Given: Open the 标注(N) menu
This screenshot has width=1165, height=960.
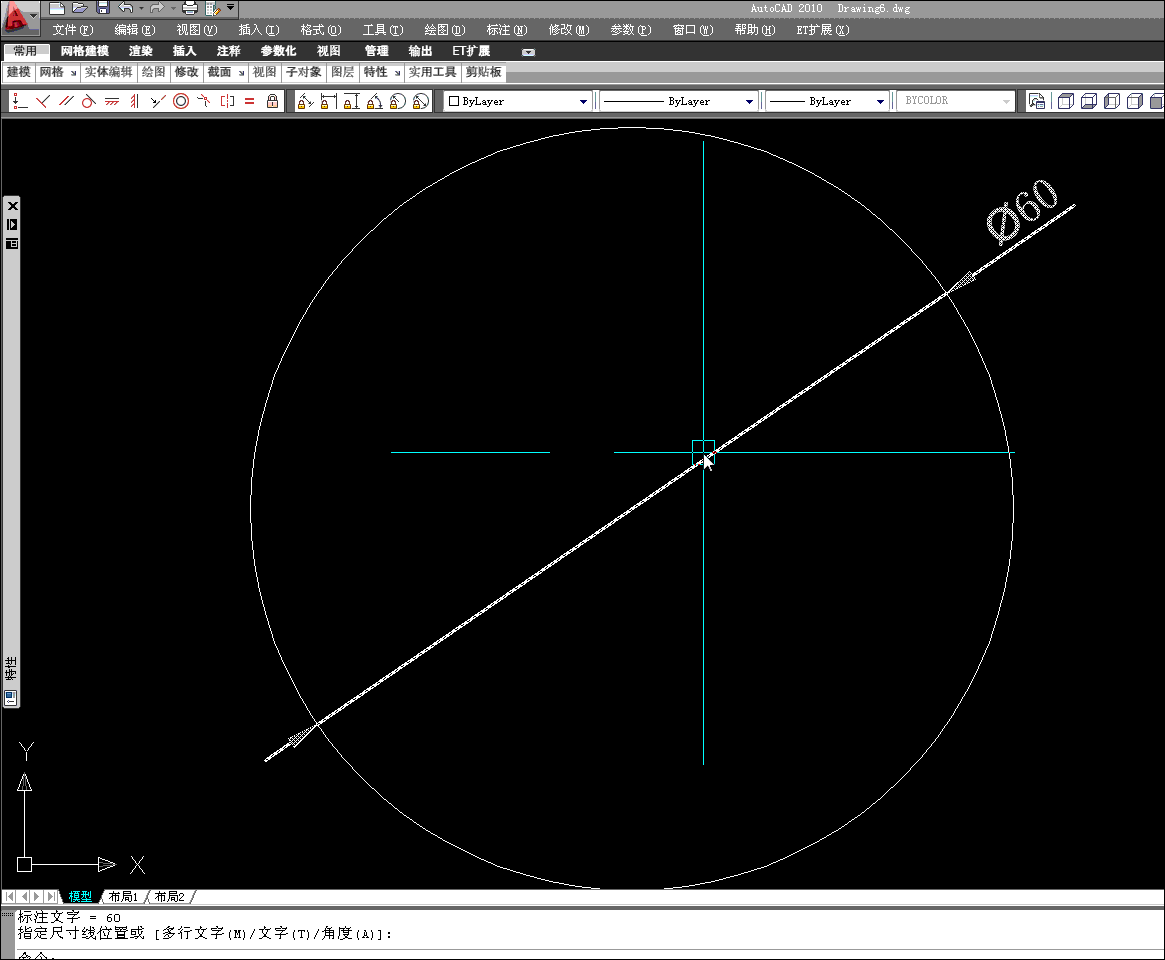Looking at the screenshot, I should 507,30.
